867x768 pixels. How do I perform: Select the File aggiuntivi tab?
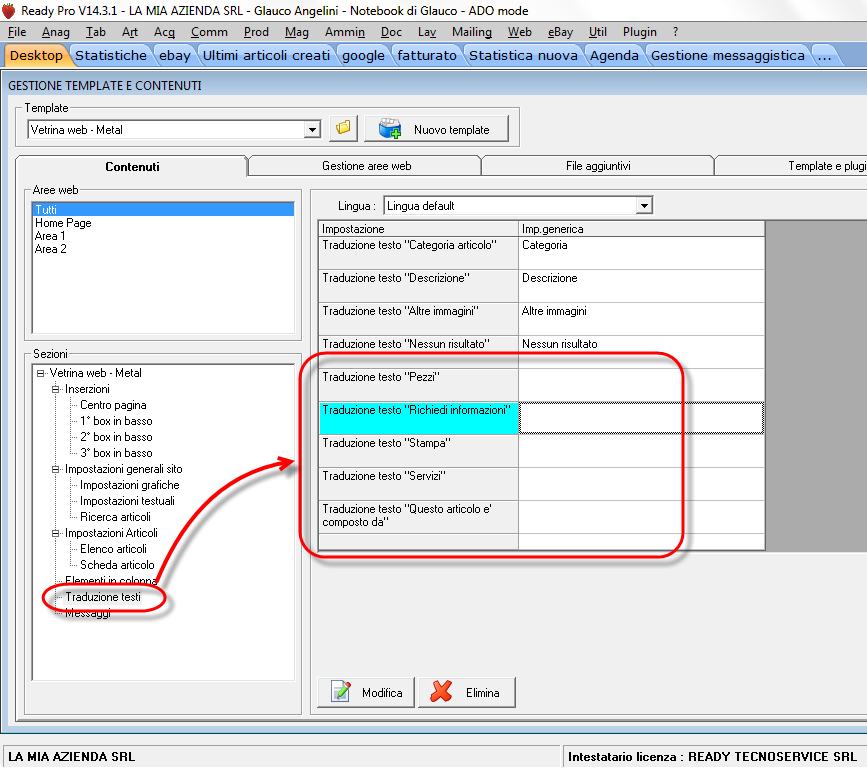pos(598,166)
